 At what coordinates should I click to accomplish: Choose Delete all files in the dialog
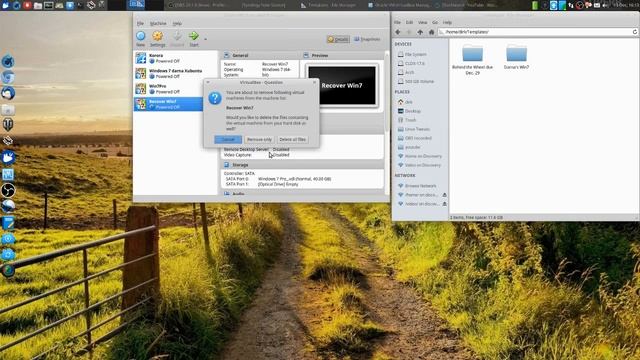tap(292, 140)
